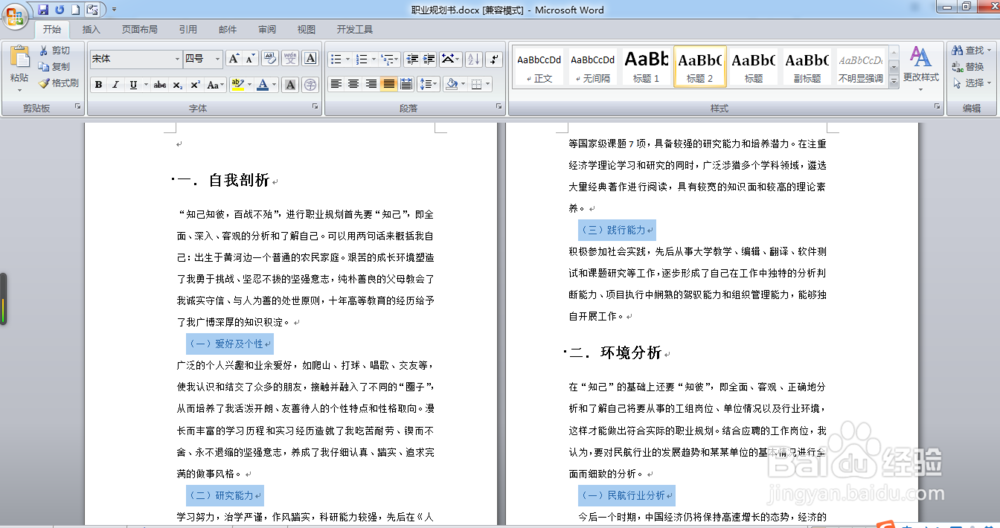Screen dimensions: 1000x528
Task: Go to the 引用 ribbon tab
Action: 188,29
